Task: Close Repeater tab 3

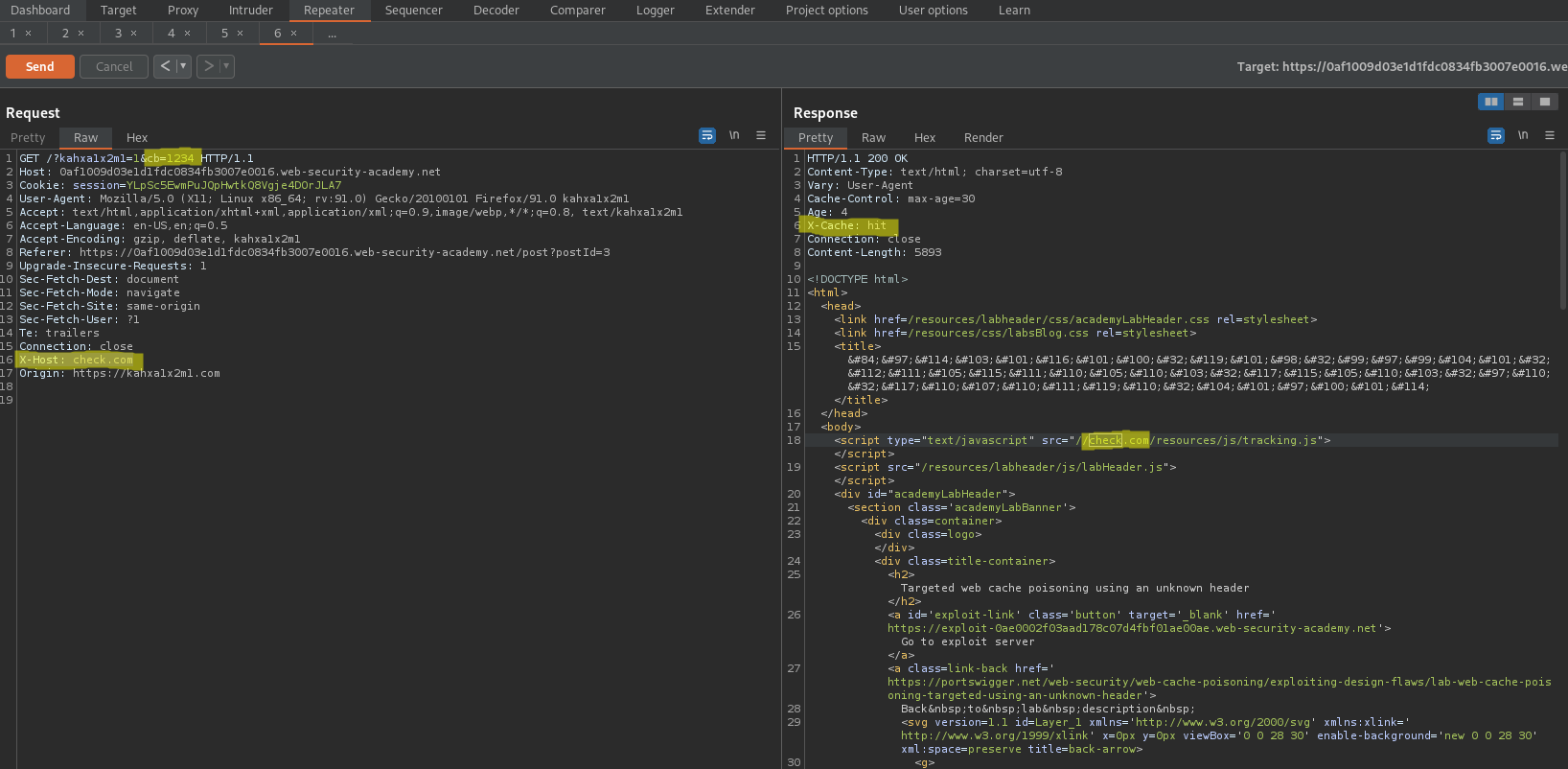Action: (133, 34)
